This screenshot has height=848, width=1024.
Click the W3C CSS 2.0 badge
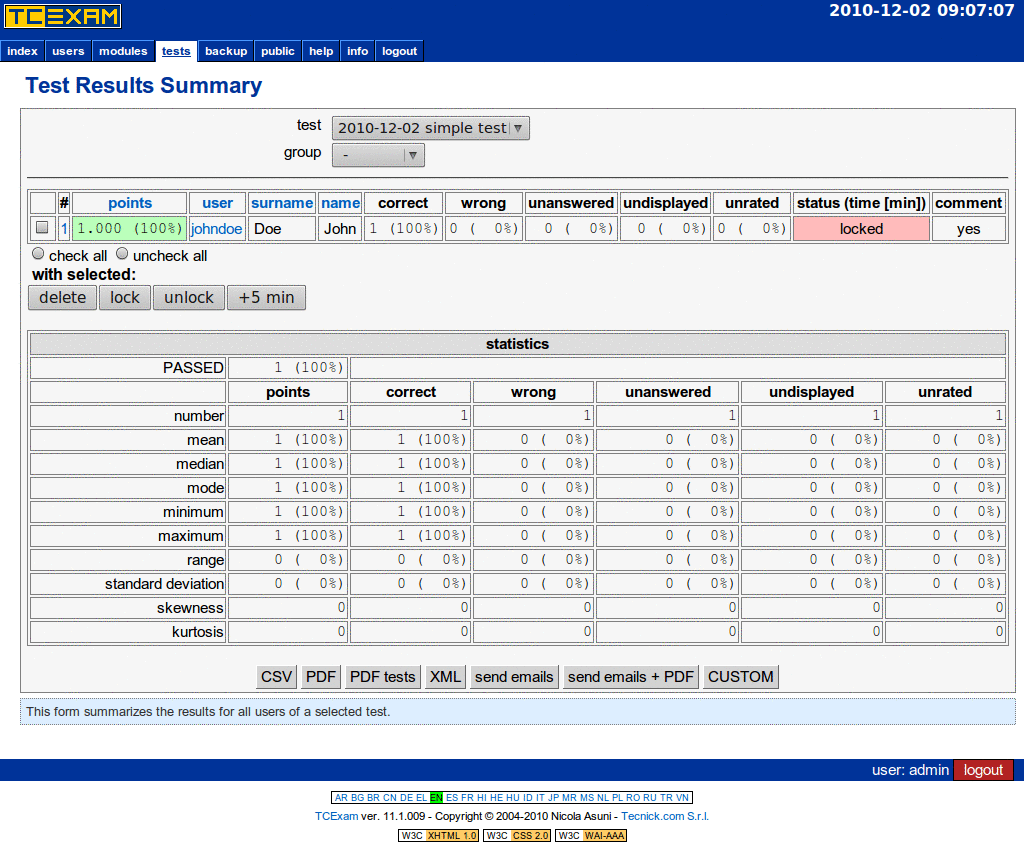coord(517,835)
